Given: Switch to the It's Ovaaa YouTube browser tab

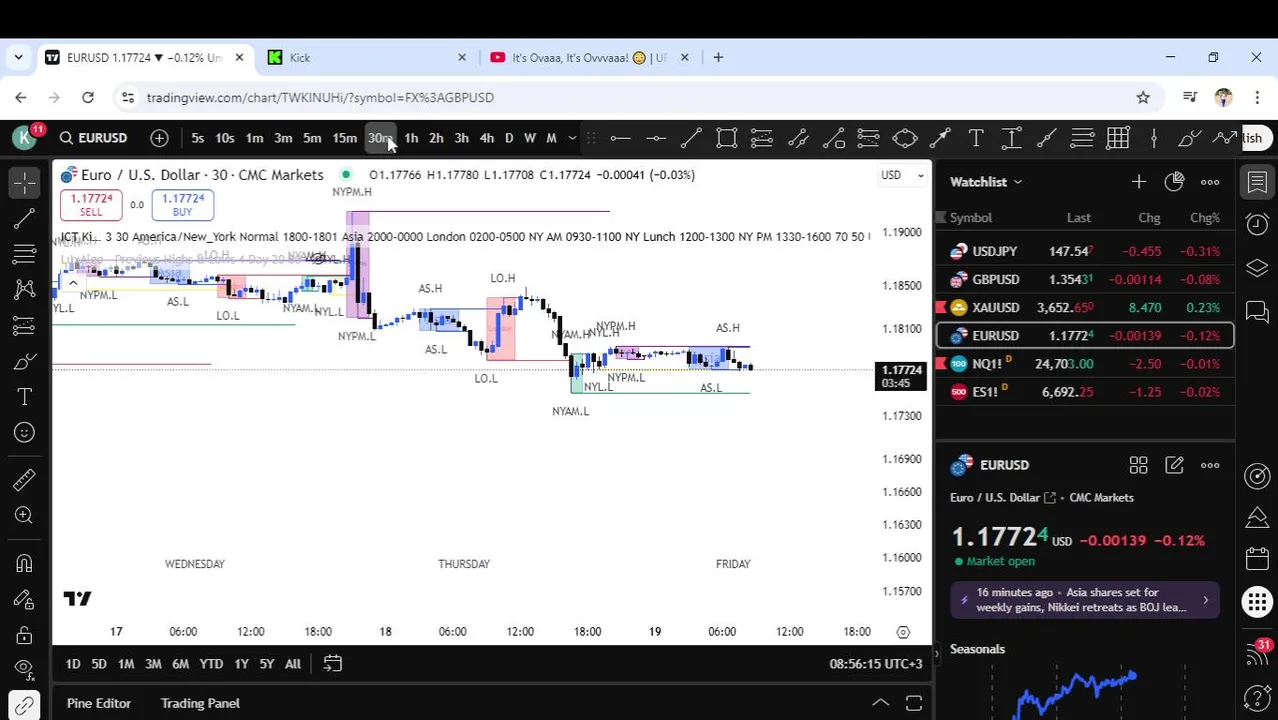Looking at the screenshot, I should click(590, 58).
